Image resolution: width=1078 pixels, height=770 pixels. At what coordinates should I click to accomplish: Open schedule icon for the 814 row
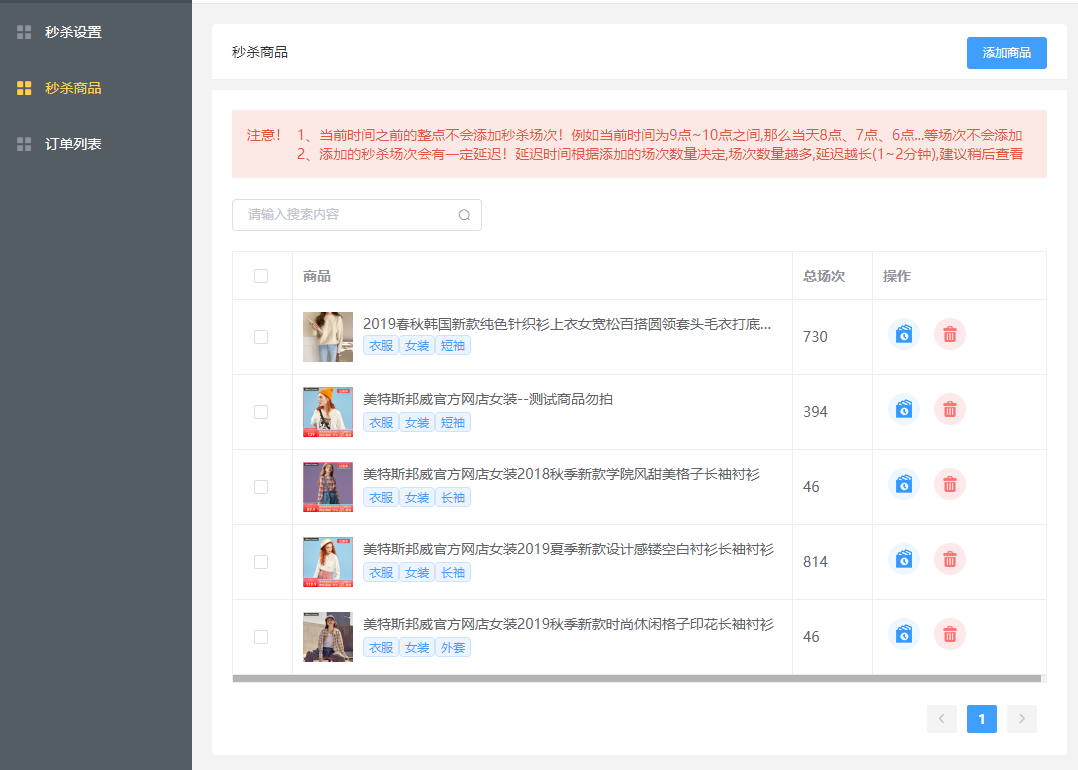click(904, 559)
